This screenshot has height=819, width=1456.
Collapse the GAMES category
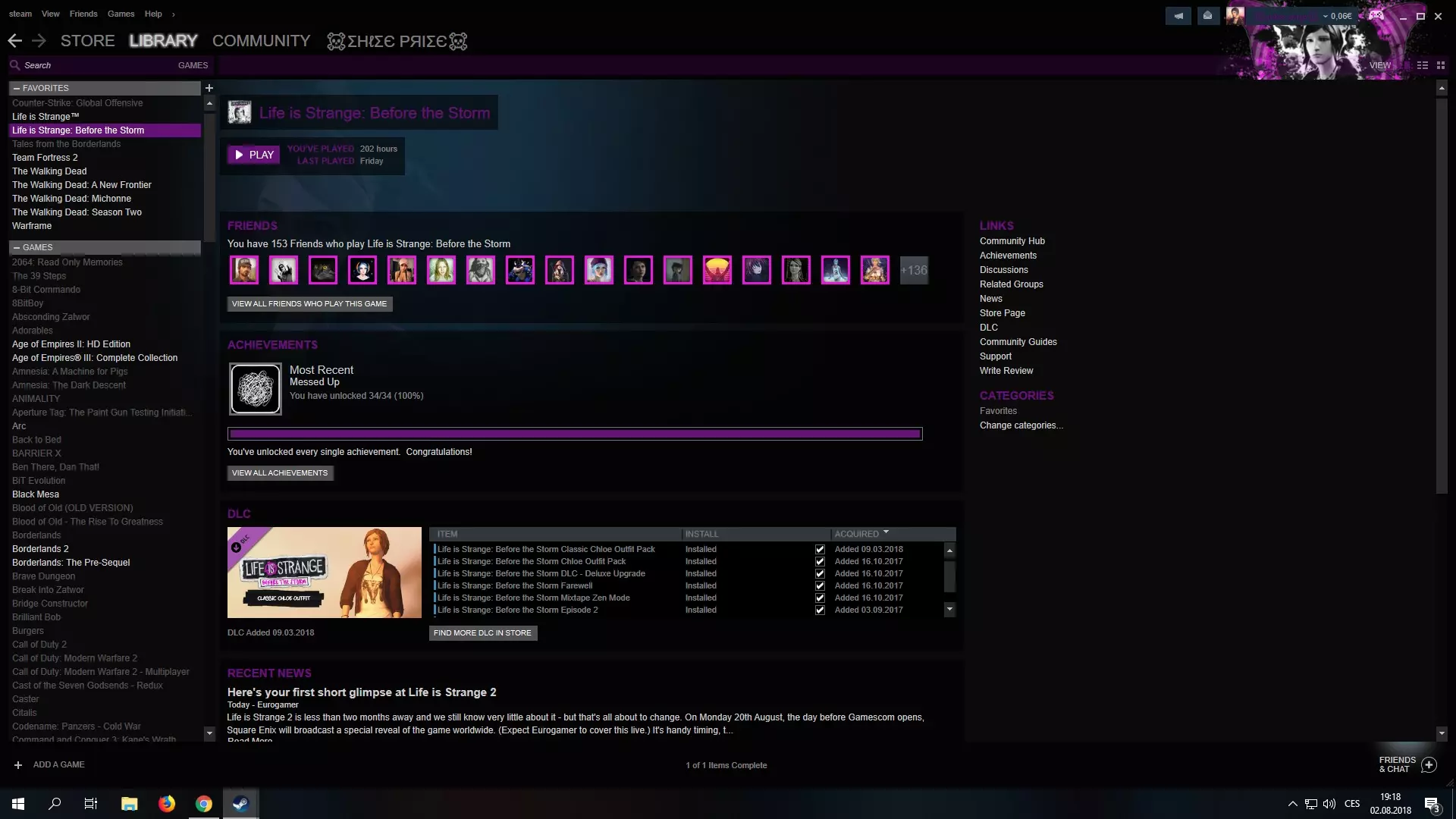[17, 247]
